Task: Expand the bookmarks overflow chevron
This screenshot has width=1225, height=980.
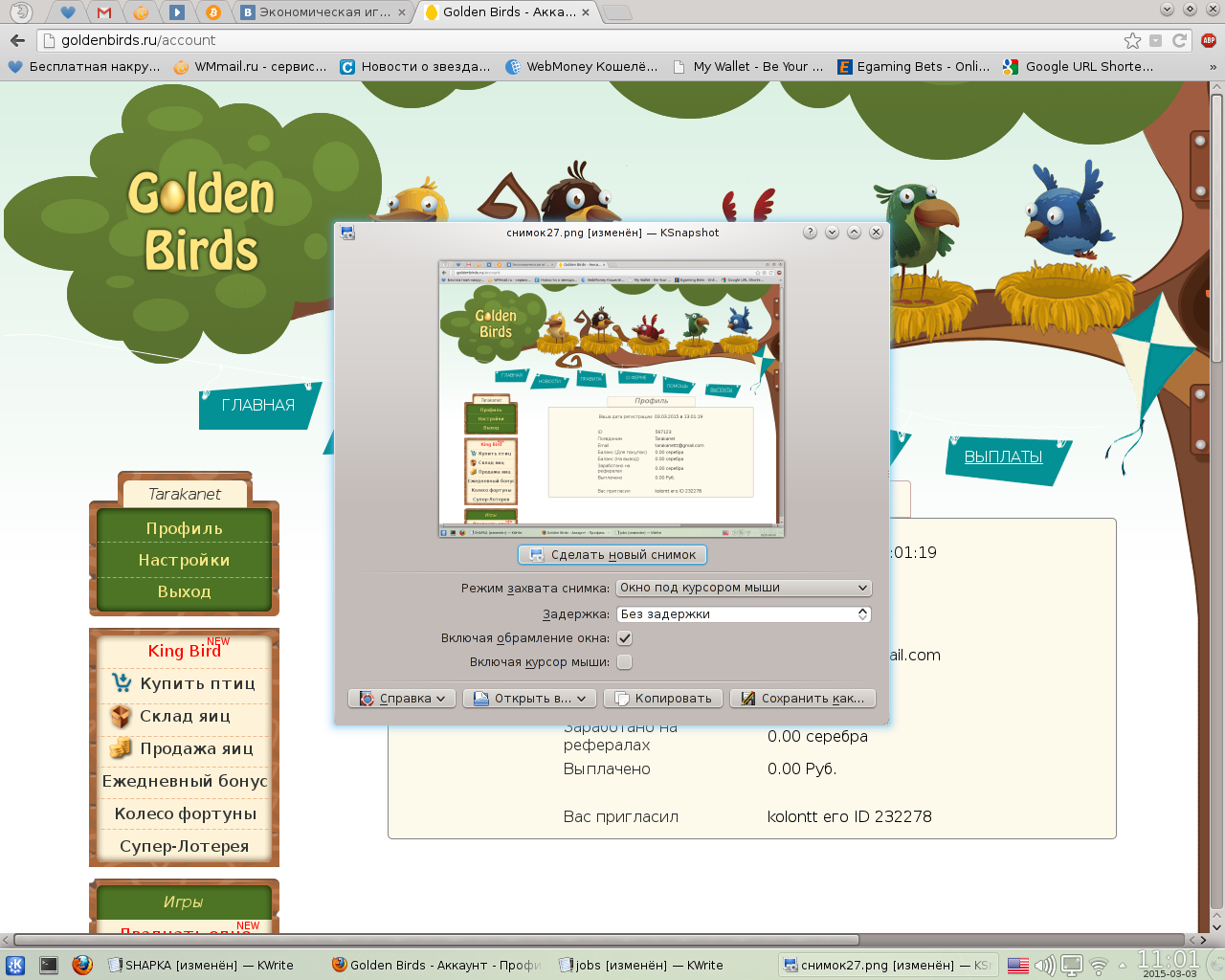Action: 1213,67
